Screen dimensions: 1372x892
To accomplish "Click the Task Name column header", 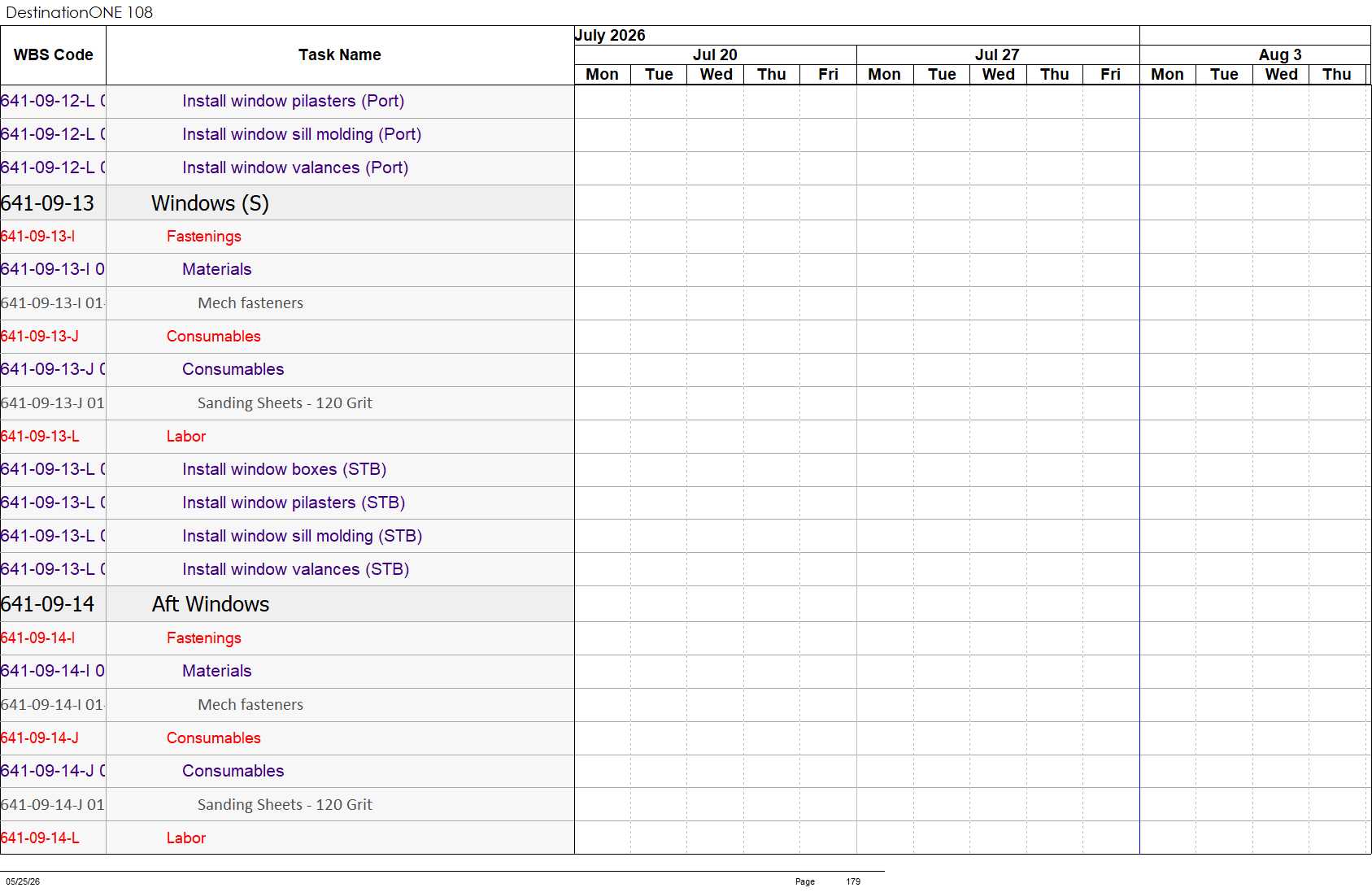I will coord(340,55).
